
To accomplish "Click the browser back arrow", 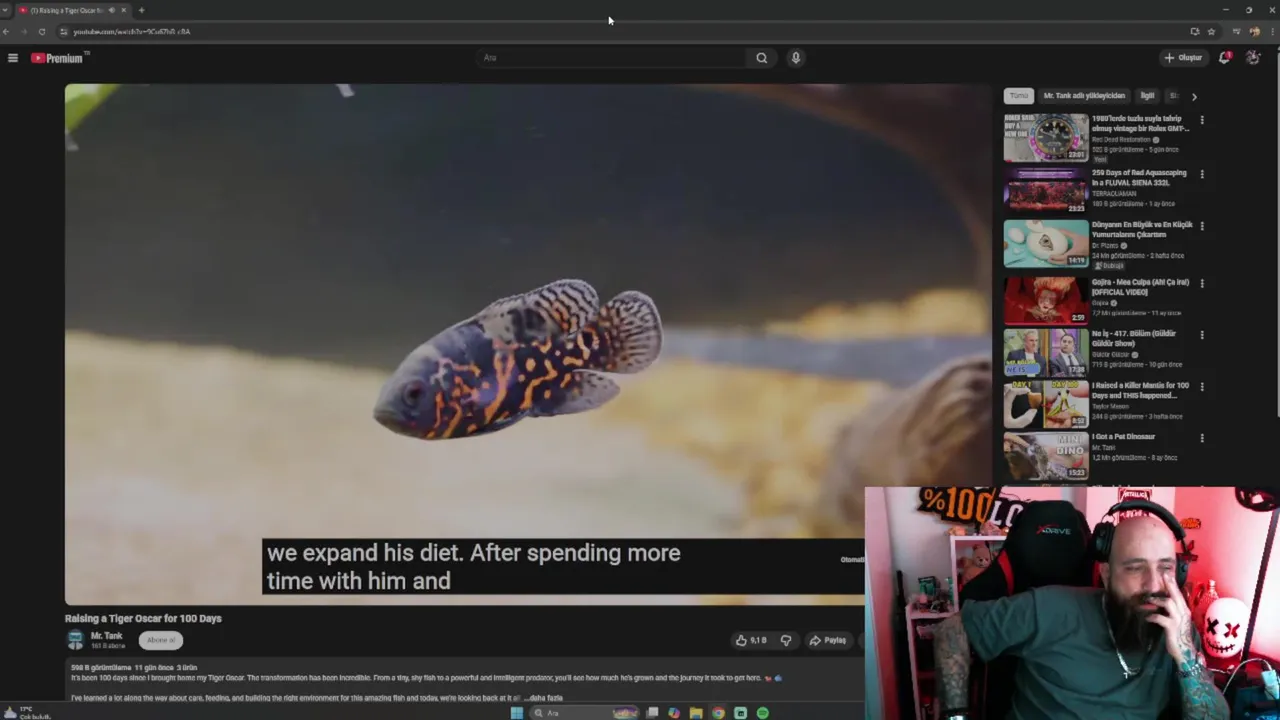I will (x=6, y=31).
